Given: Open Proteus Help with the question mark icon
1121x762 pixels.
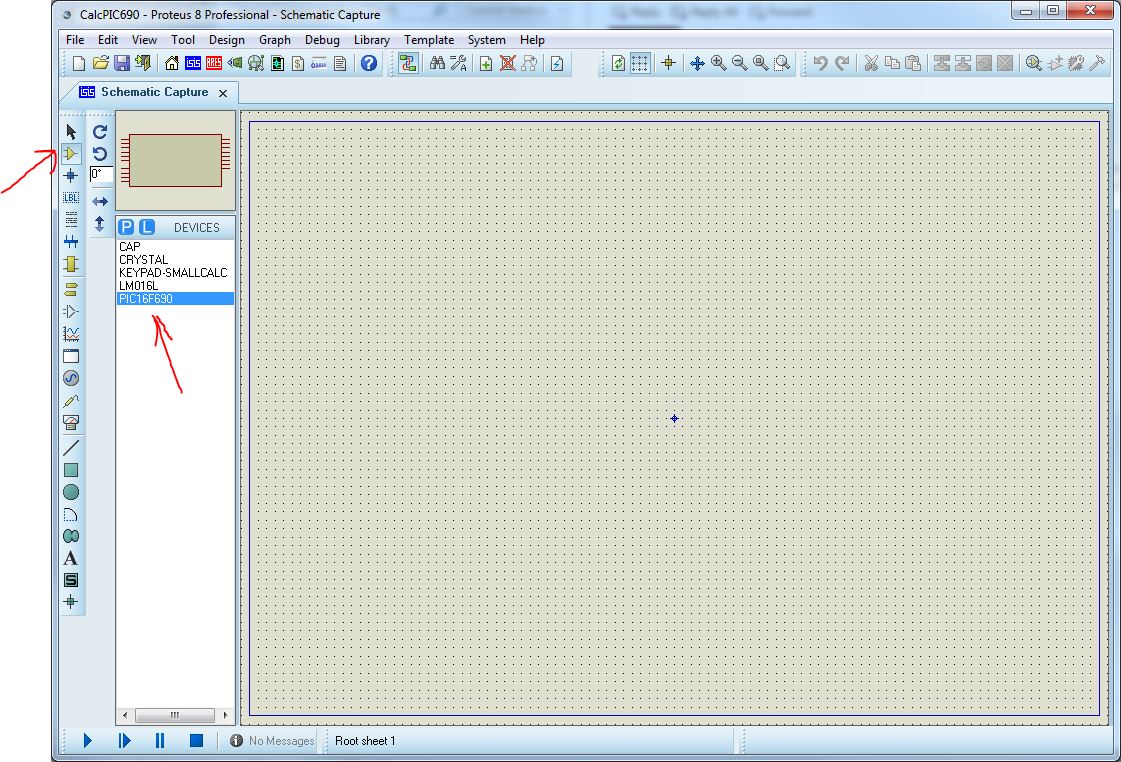Looking at the screenshot, I should pos(369,62).
